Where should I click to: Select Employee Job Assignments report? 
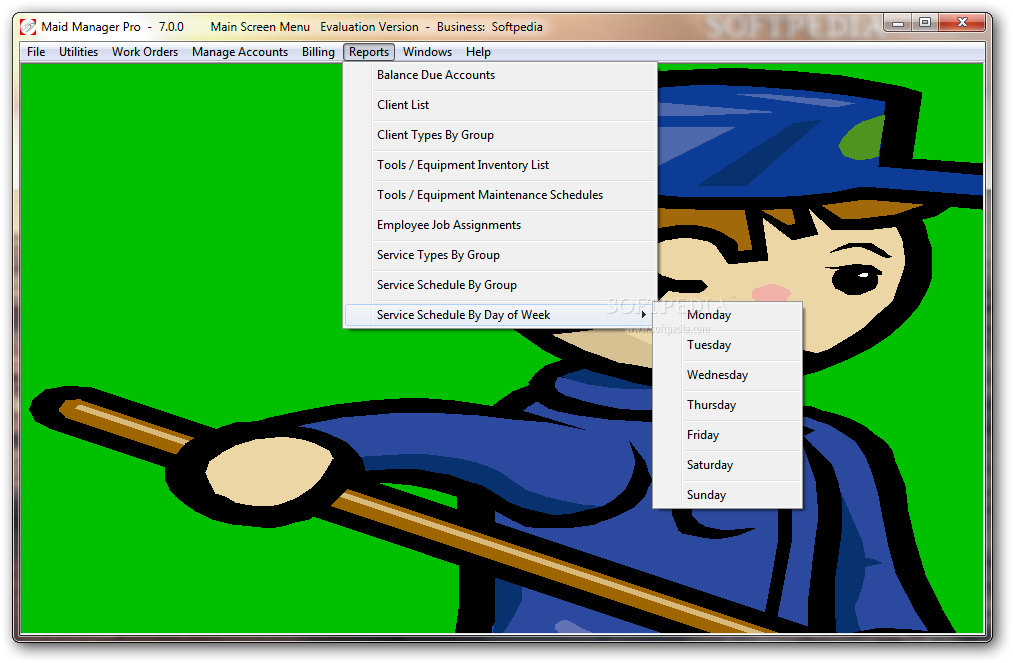coord(501,225)
